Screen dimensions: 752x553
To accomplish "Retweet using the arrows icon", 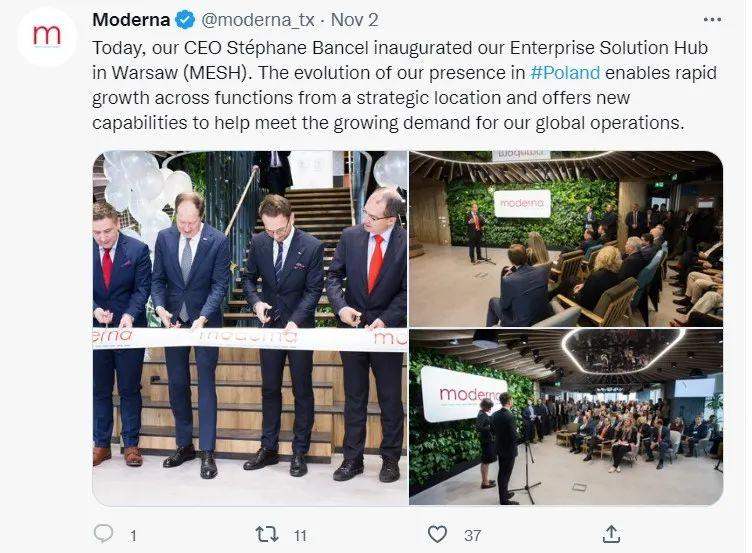I will tap(267, 534).
